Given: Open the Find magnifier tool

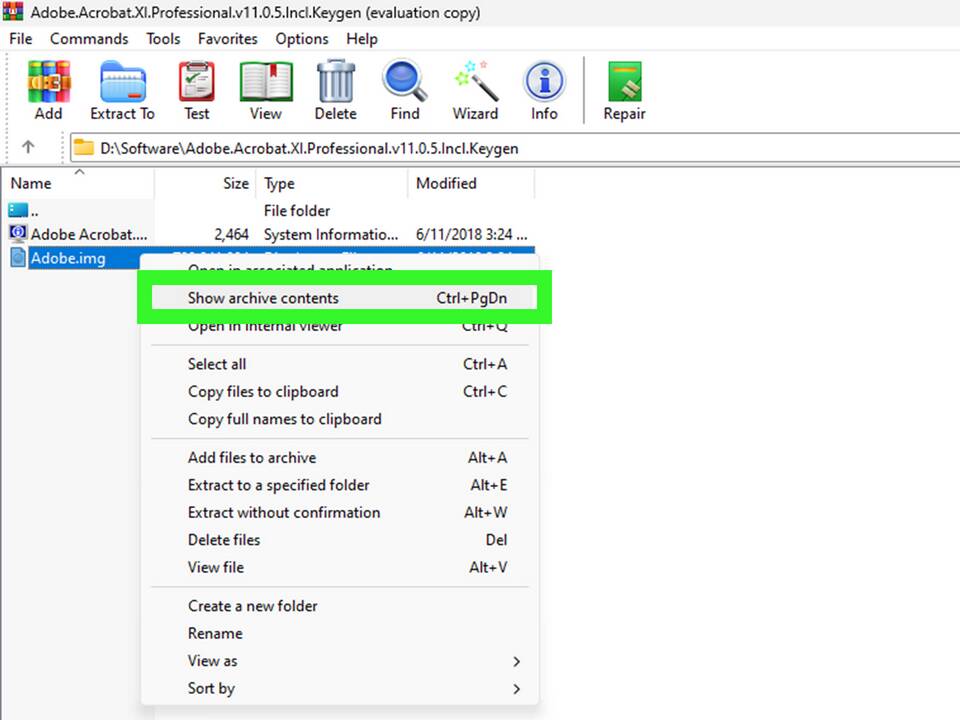Looking at the screenshot, I should click(x=405, y=90).
